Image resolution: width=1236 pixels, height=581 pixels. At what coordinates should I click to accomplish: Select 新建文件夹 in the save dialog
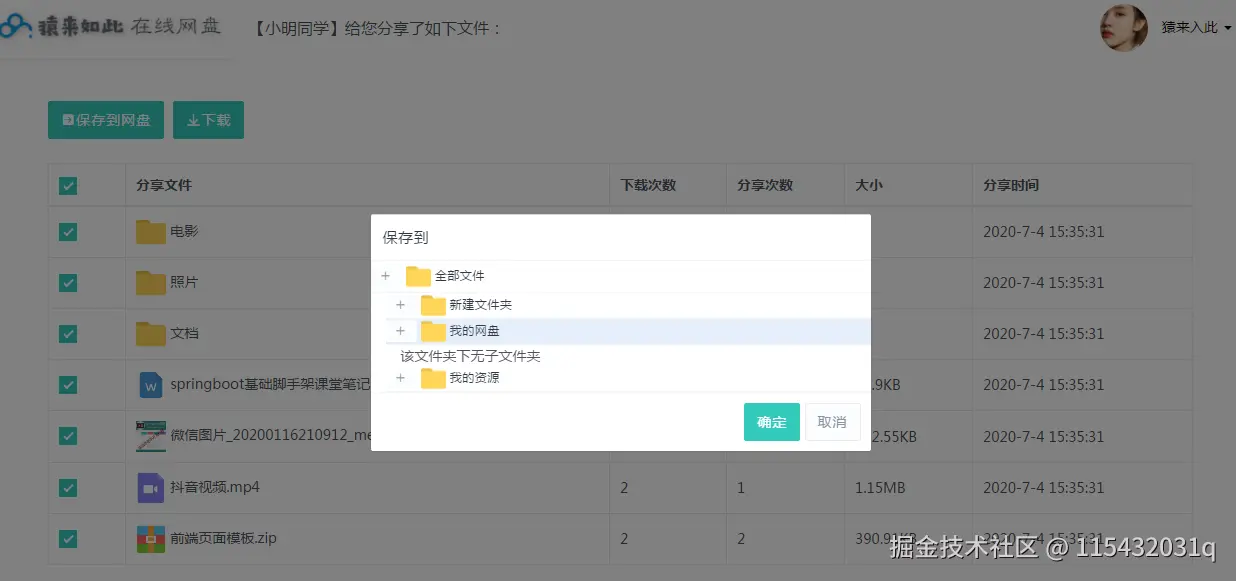click(x=480, y=305)
